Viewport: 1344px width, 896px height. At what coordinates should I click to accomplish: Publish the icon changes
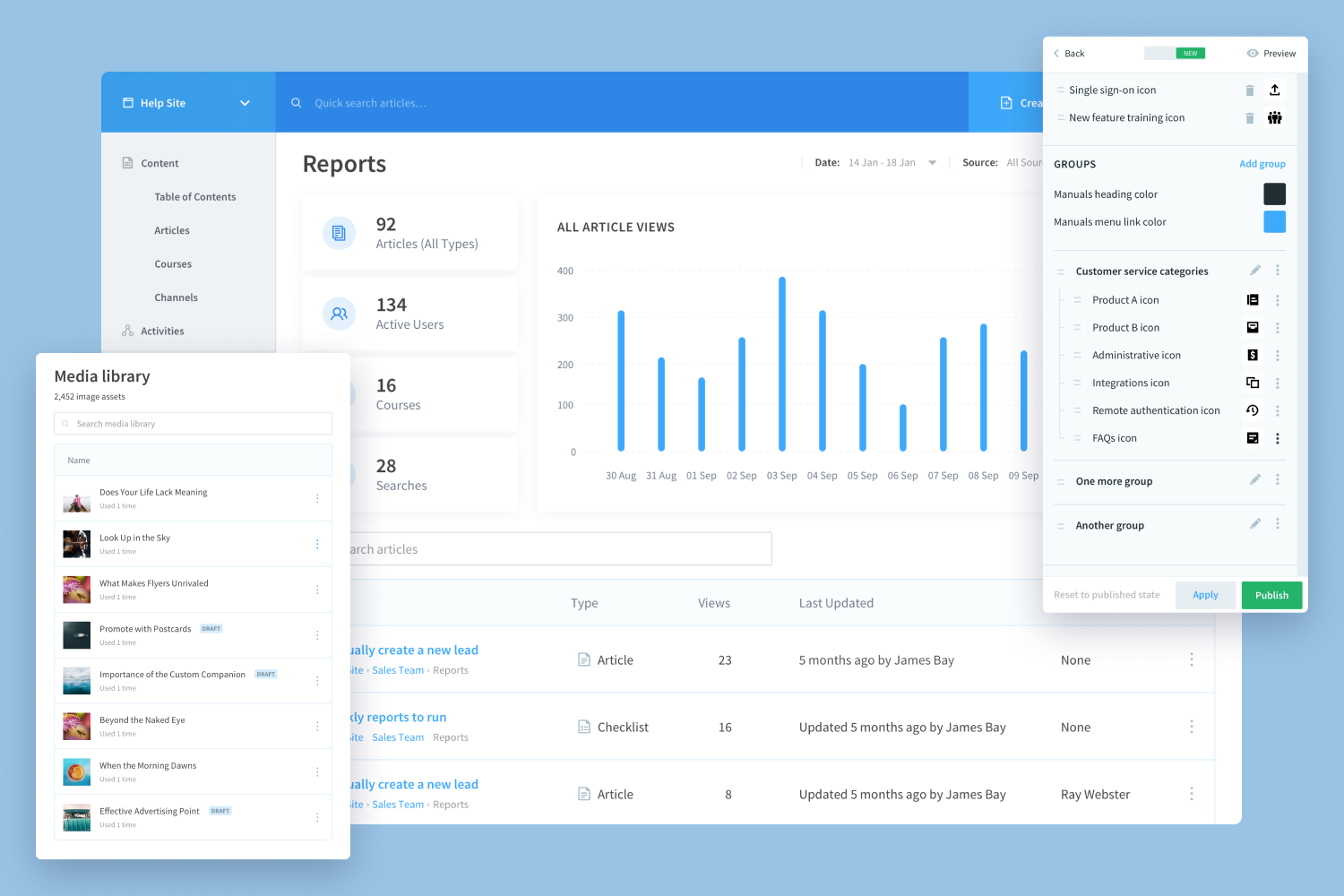(1271, 594)
